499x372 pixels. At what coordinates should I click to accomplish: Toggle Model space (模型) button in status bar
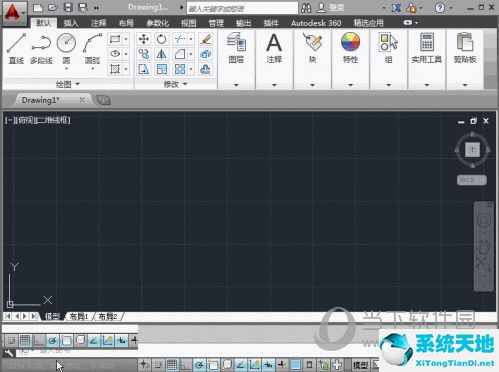360,365
